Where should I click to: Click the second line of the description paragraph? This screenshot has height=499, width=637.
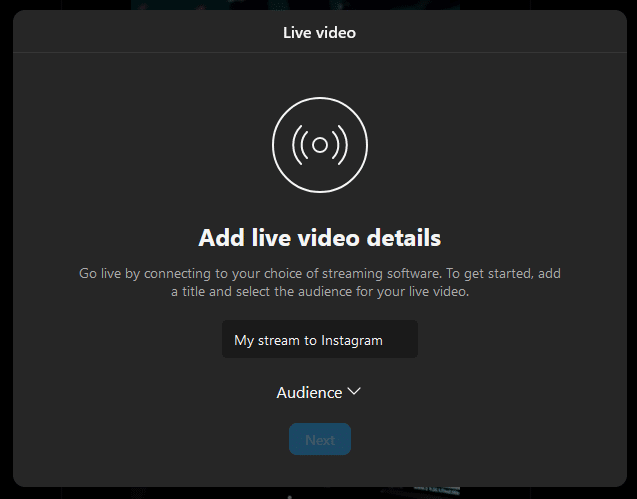[x=320, y=292]
